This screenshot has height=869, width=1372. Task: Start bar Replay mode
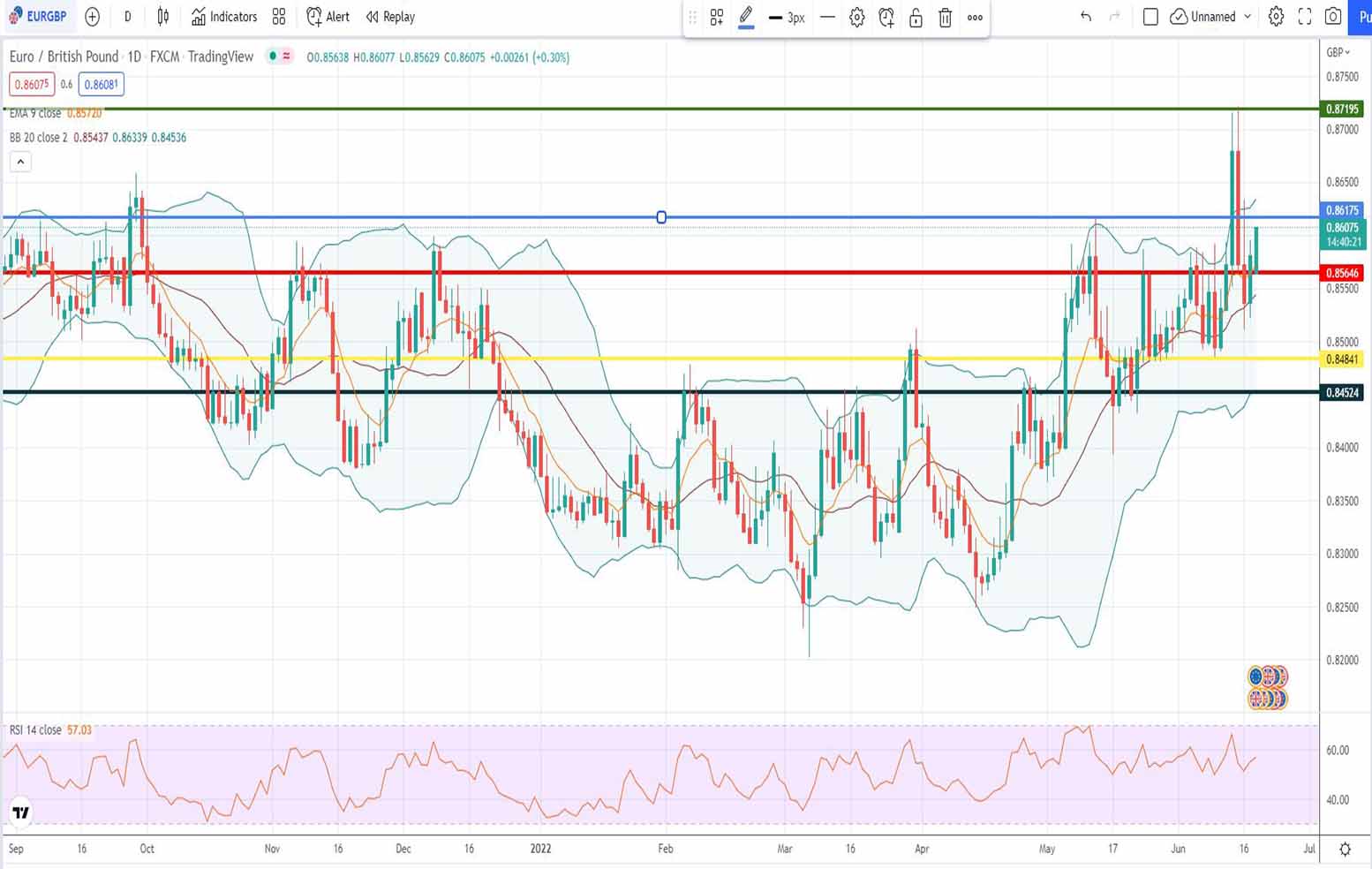tap(390, 17)
